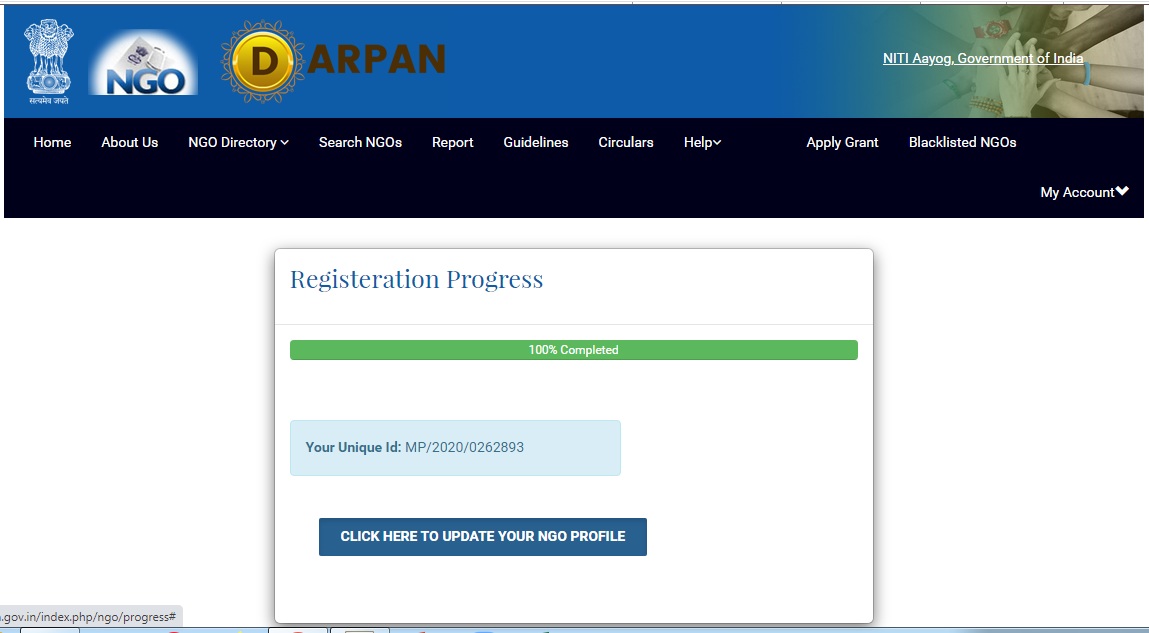The image size is (1149, 633).
Task: Open the Circulars page
Action: click(x=626, y=142)
